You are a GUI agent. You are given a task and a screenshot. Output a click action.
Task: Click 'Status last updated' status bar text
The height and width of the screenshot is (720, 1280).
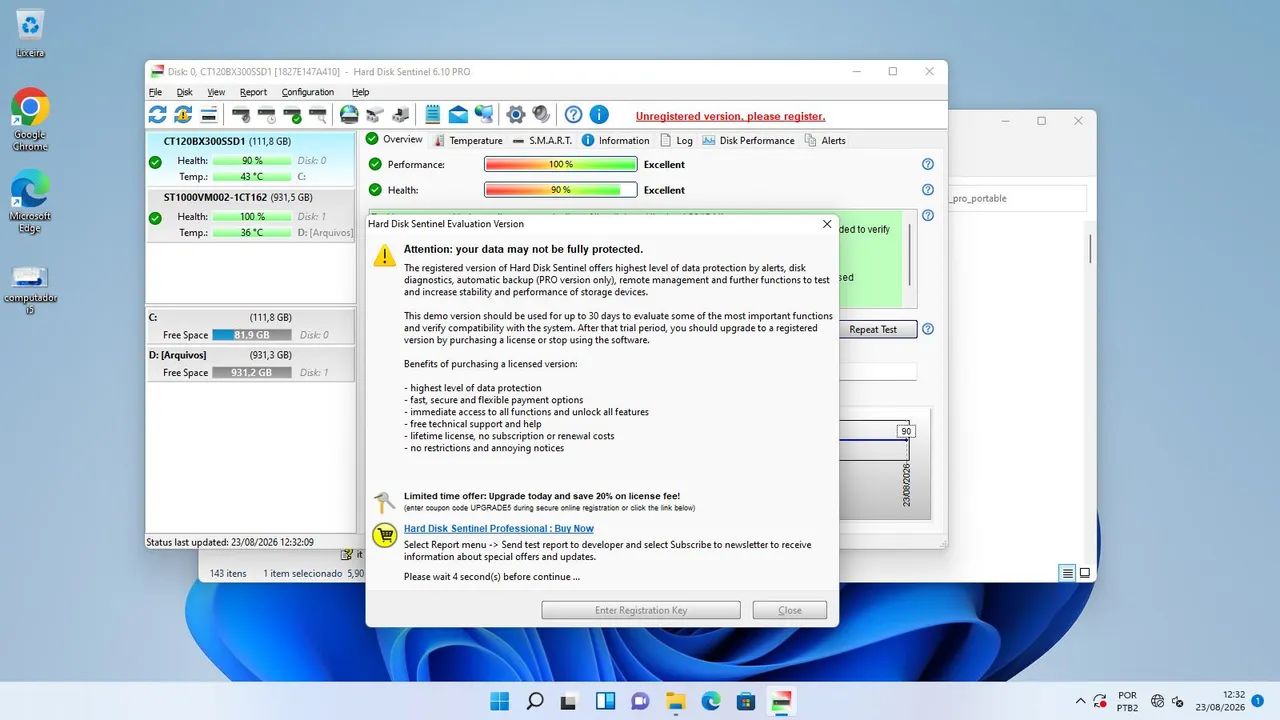pyautogui.click(x=231, y=542)
